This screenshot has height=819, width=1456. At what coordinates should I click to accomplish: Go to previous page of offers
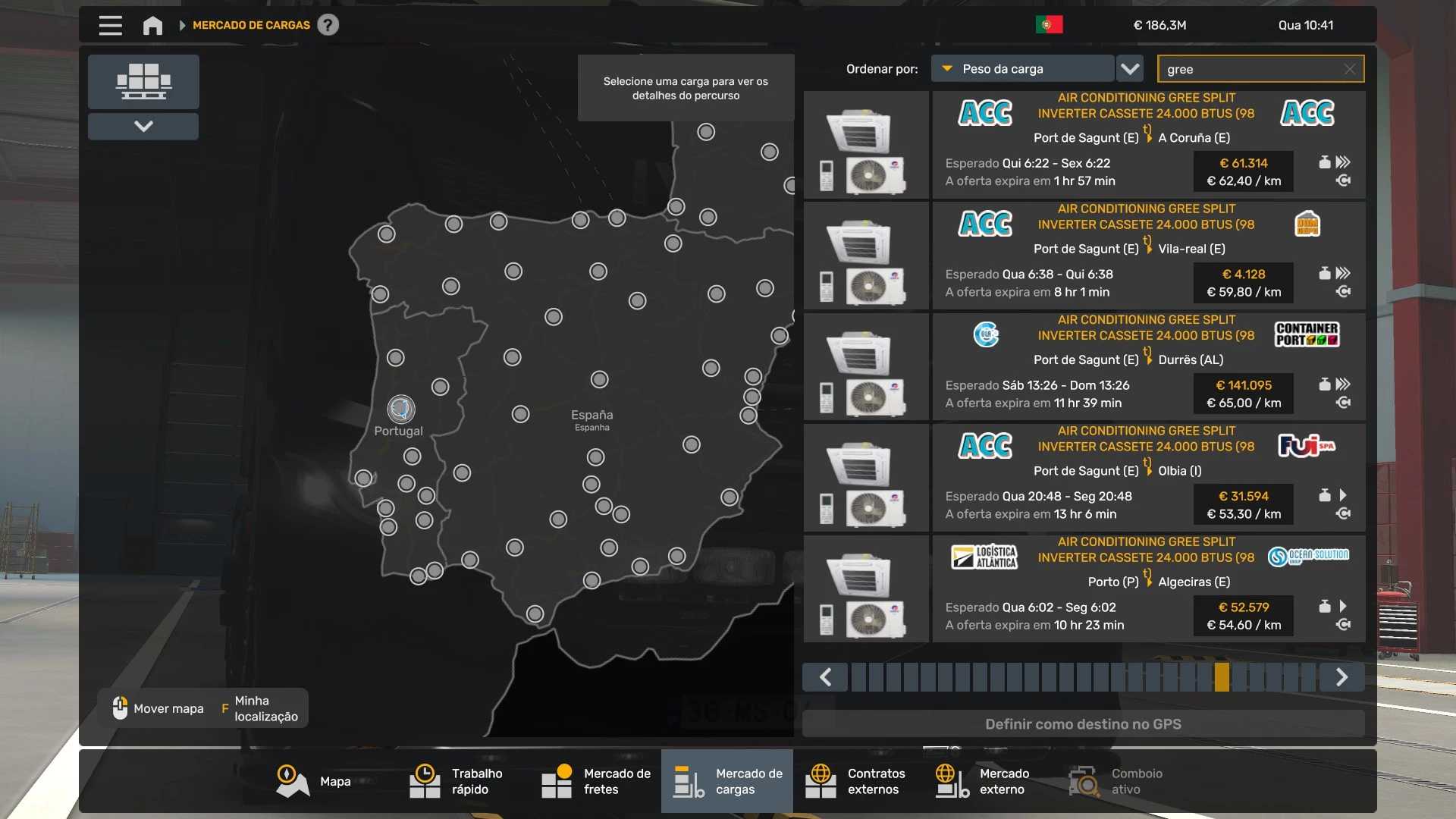pyautogui.click(x=826, y=676)
